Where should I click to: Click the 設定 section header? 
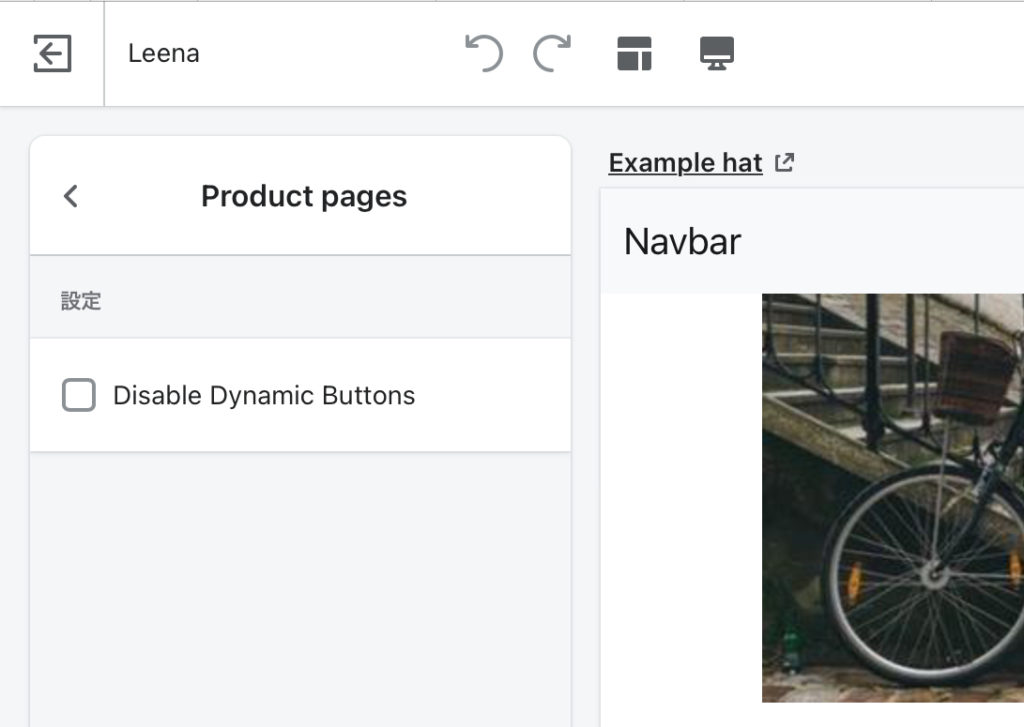click(81, 301)
